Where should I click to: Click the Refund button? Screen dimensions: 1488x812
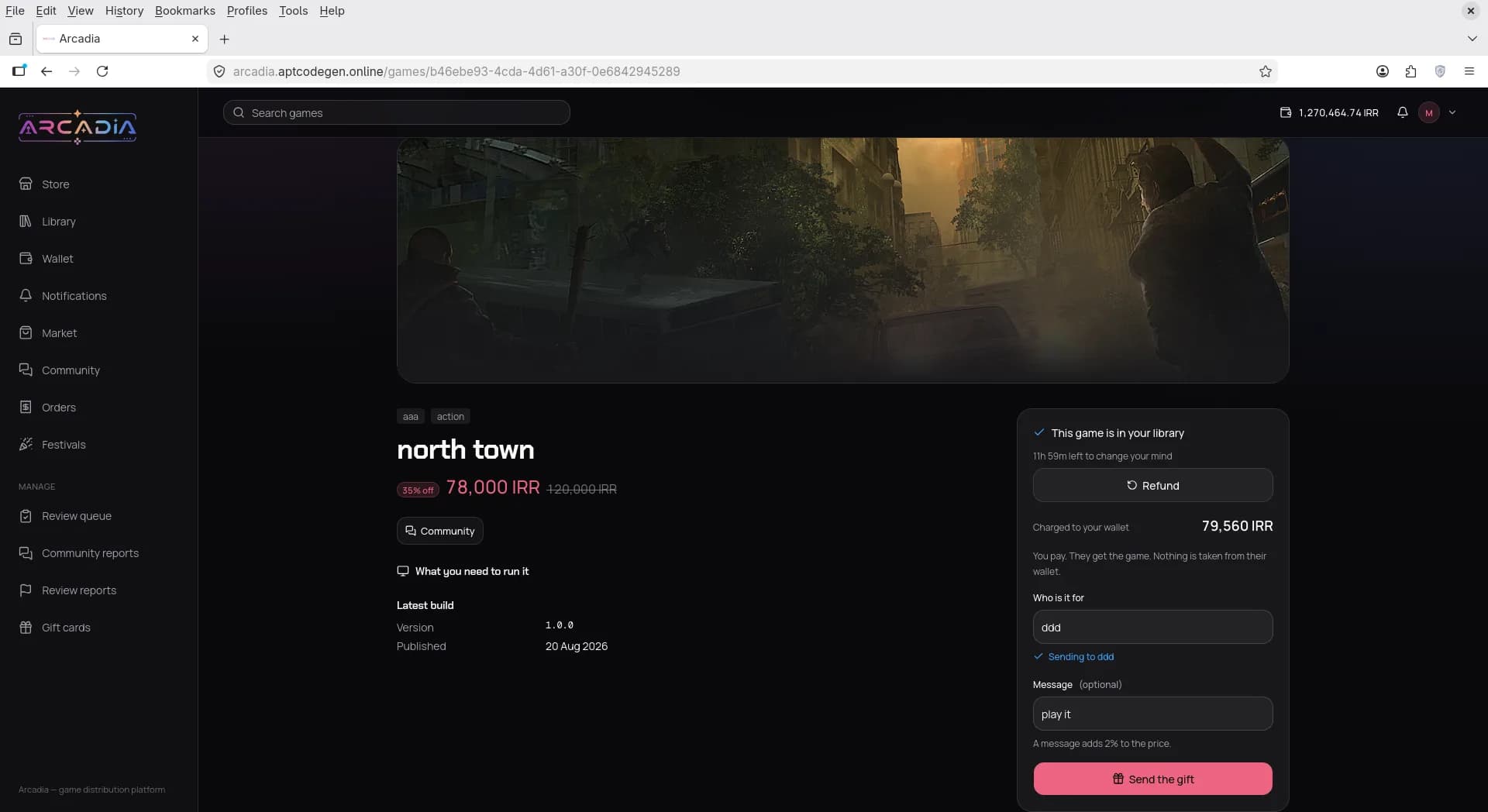click(x=1152, y=485)
